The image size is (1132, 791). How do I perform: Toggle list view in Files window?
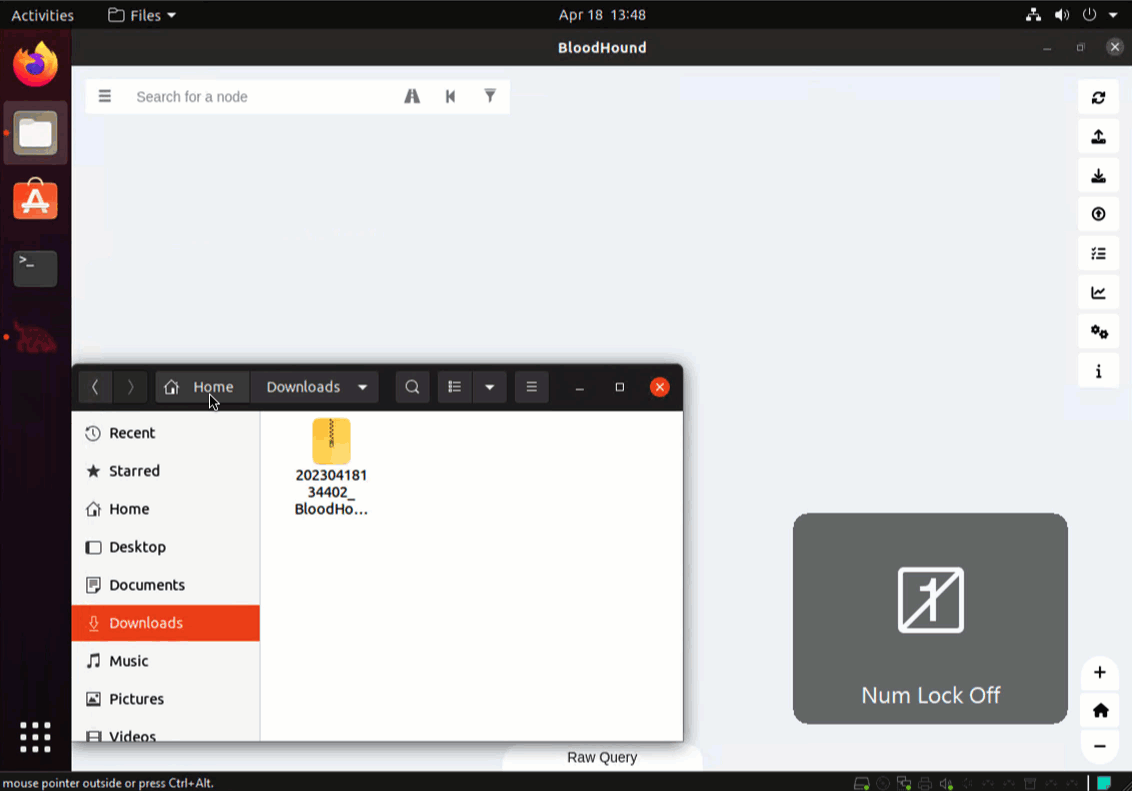pyautogui.click(x=454, y=387)
